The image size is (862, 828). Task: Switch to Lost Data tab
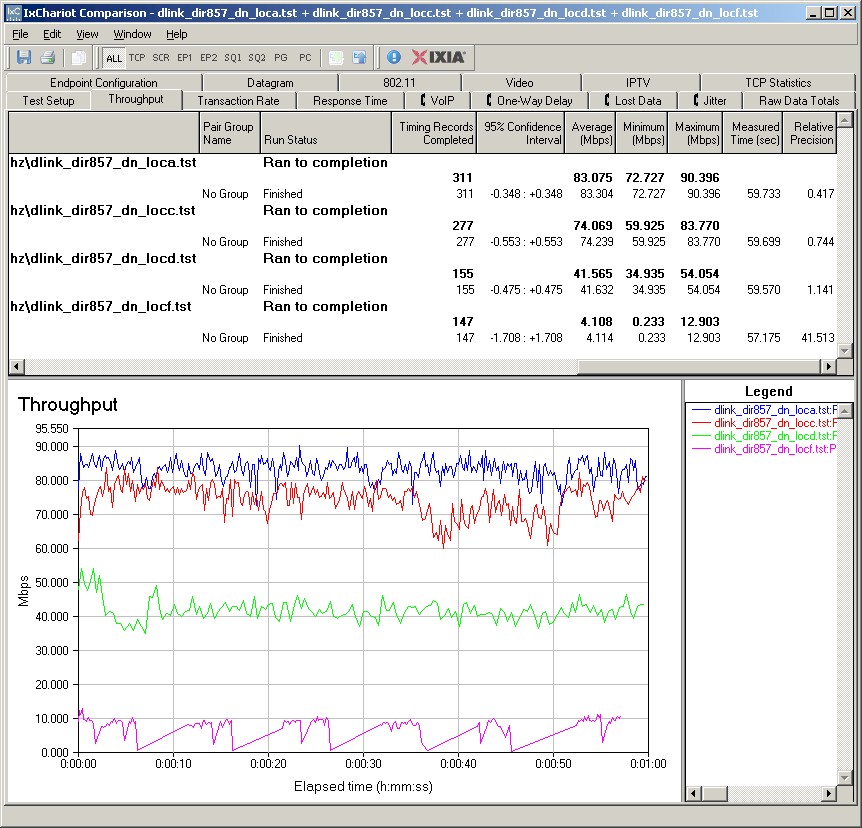[x=633, y=101]
